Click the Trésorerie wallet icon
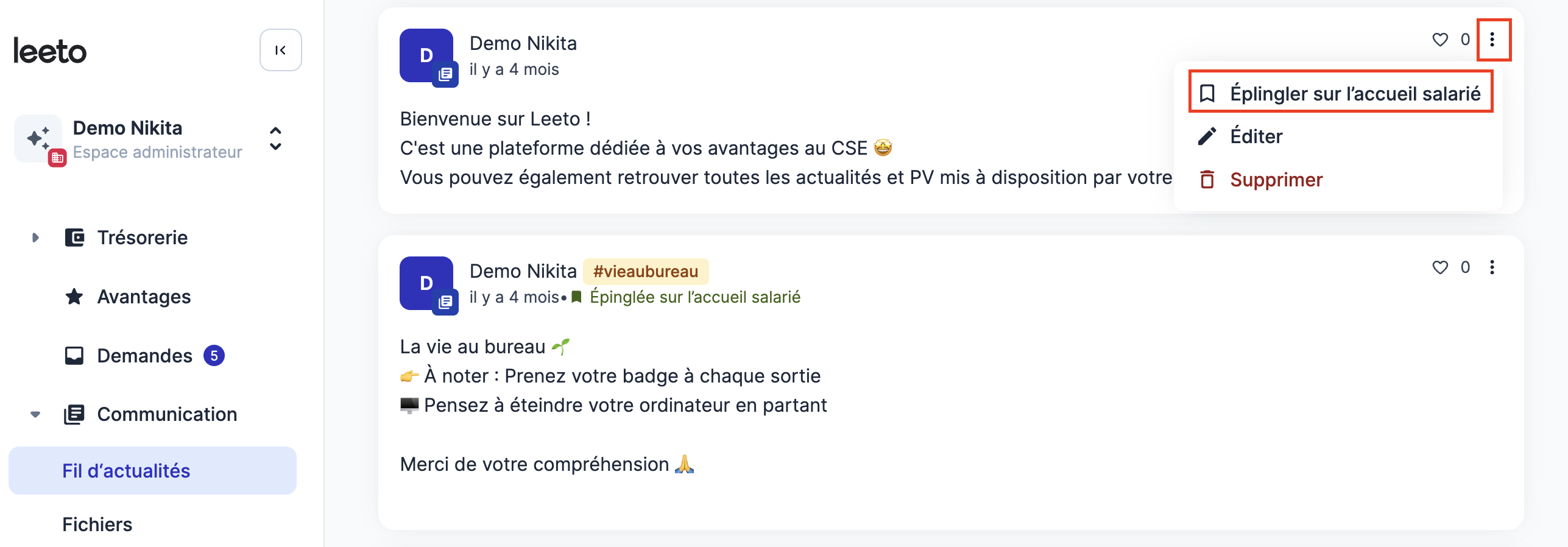Viewport: 1568px width, 547px height. point(74,238)
